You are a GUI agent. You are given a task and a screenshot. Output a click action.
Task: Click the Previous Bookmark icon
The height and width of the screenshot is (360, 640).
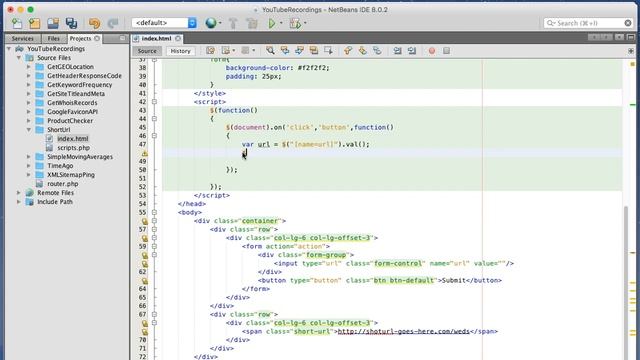point(348,51)
